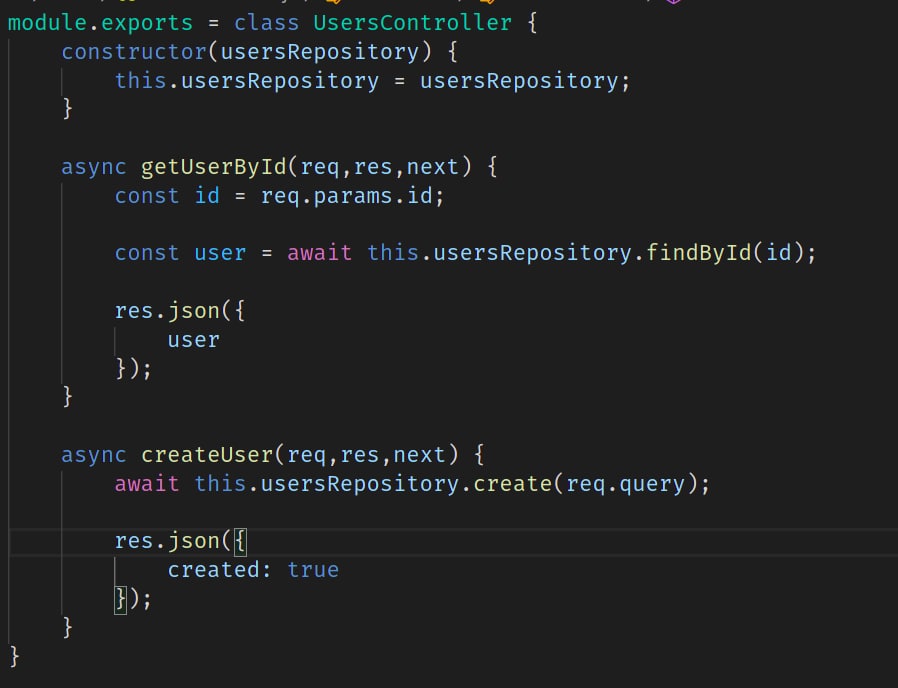Screen dimensions: 898x688
Task: Click the 'async' keyword before getUserById
Action: click(x=93, y=167)
